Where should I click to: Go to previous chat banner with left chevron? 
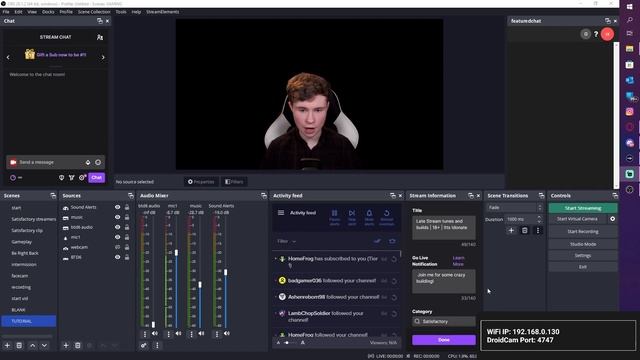(8, 58)
